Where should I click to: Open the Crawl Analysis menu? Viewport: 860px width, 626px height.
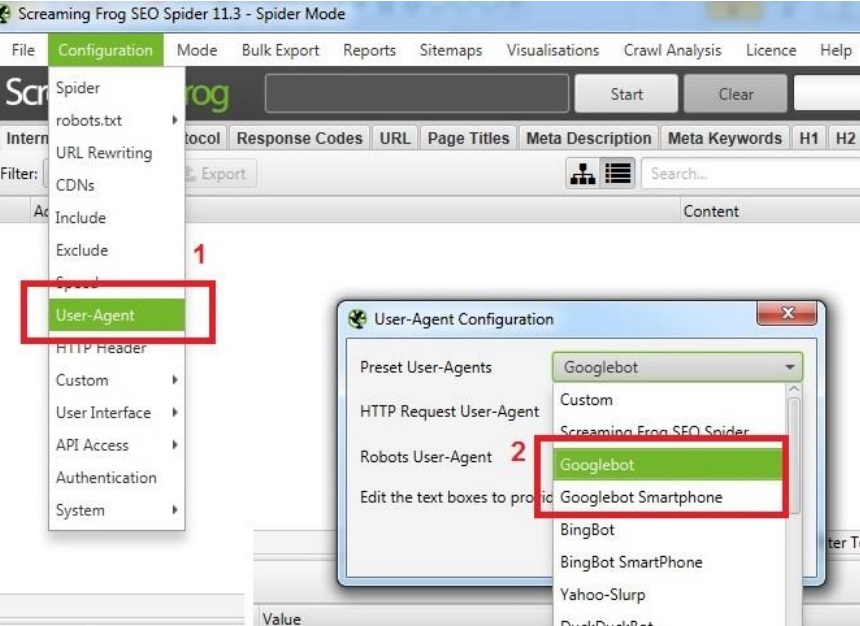pyautogui.click(x=672, y=50)
